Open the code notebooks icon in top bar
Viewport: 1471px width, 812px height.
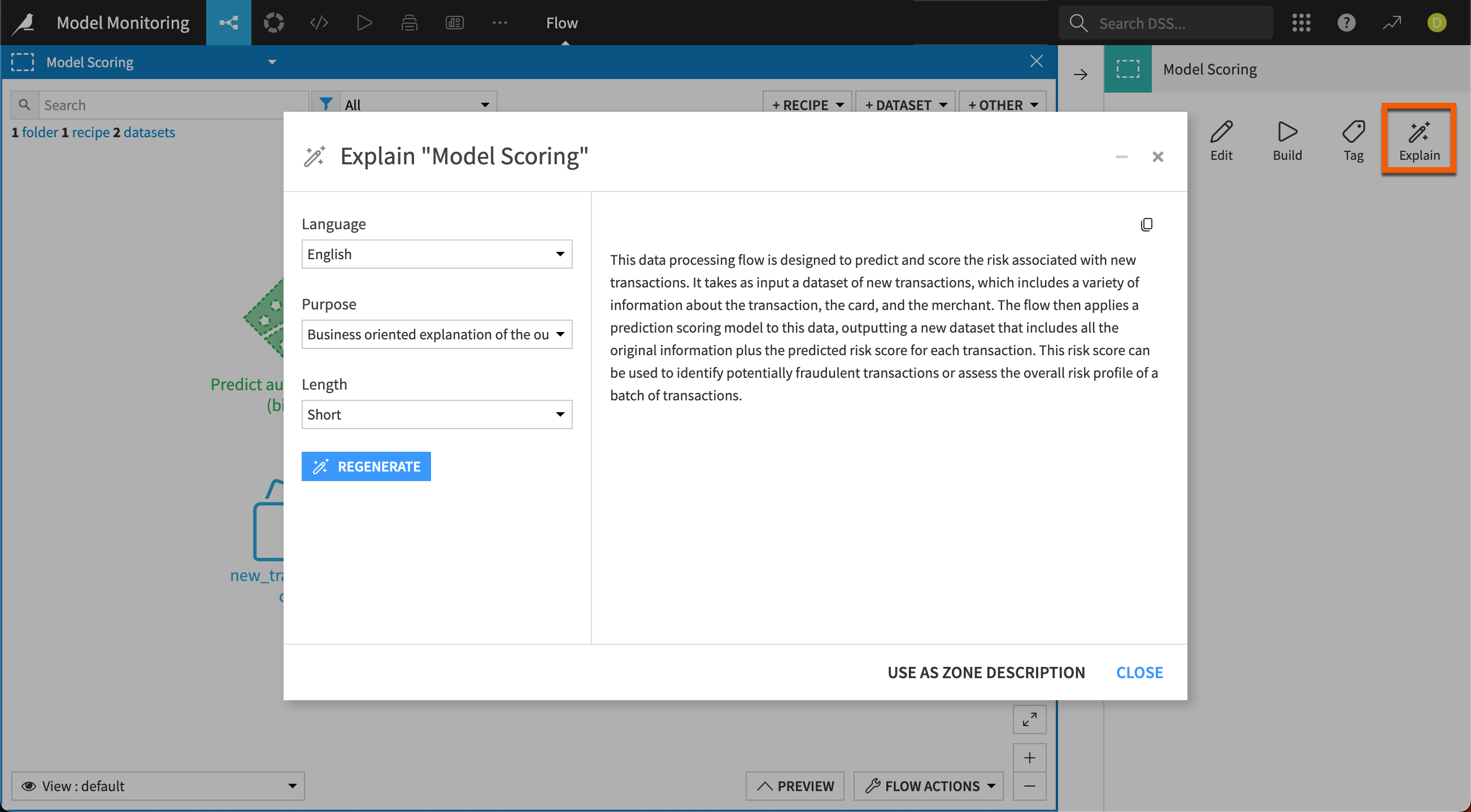coord(319,23)
